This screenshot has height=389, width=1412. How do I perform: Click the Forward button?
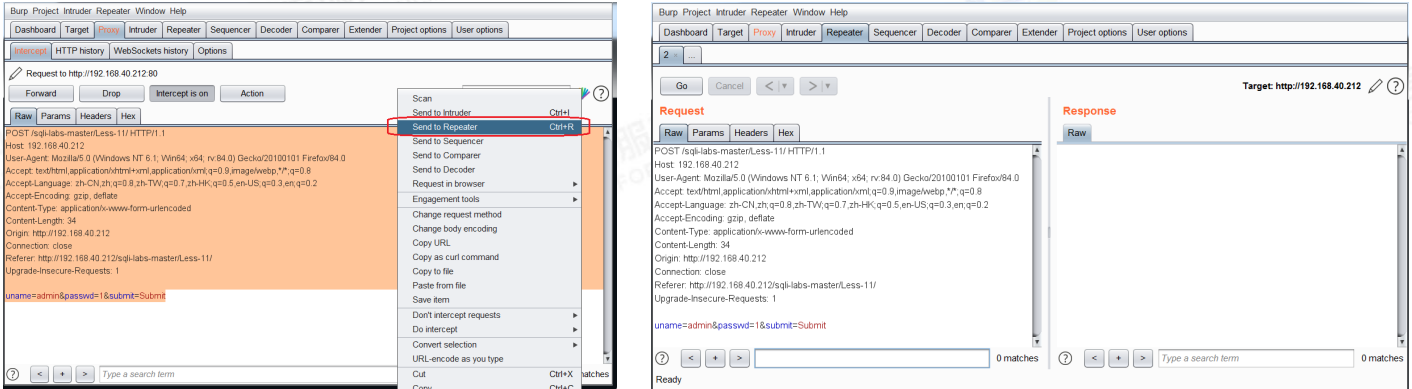40,93
